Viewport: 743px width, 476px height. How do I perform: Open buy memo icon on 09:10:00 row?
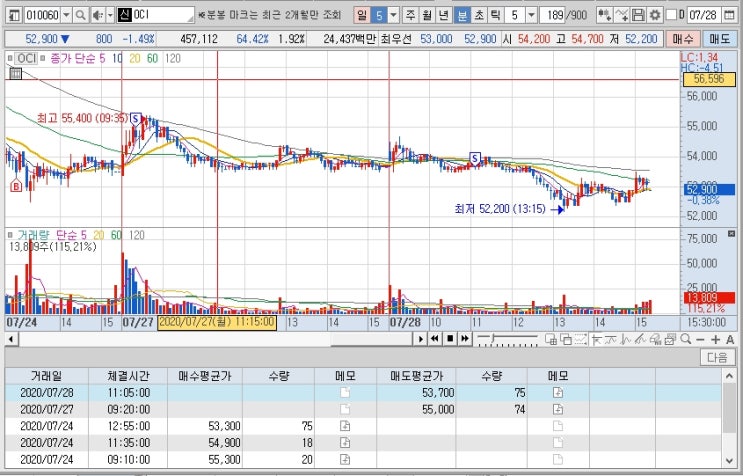345,459
